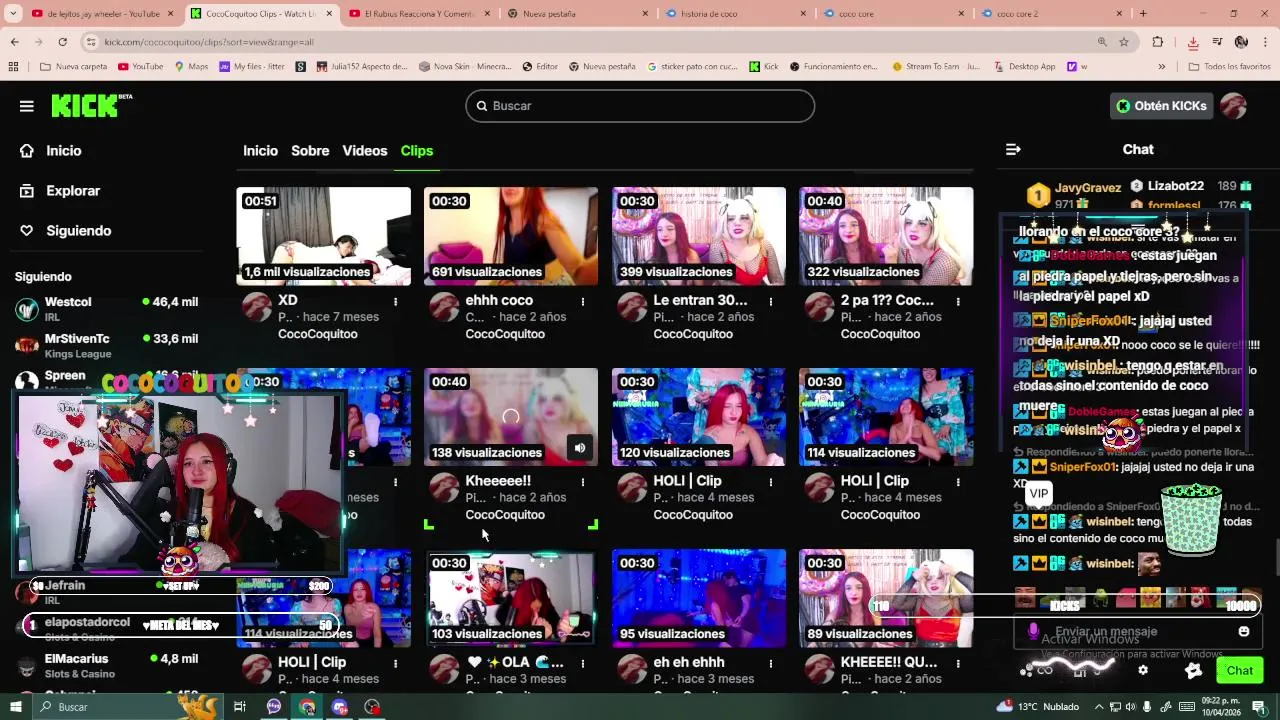Click the Explorar compass icon in sidebar
Viewport: 1280px width, 720px height.
(26, 190)
